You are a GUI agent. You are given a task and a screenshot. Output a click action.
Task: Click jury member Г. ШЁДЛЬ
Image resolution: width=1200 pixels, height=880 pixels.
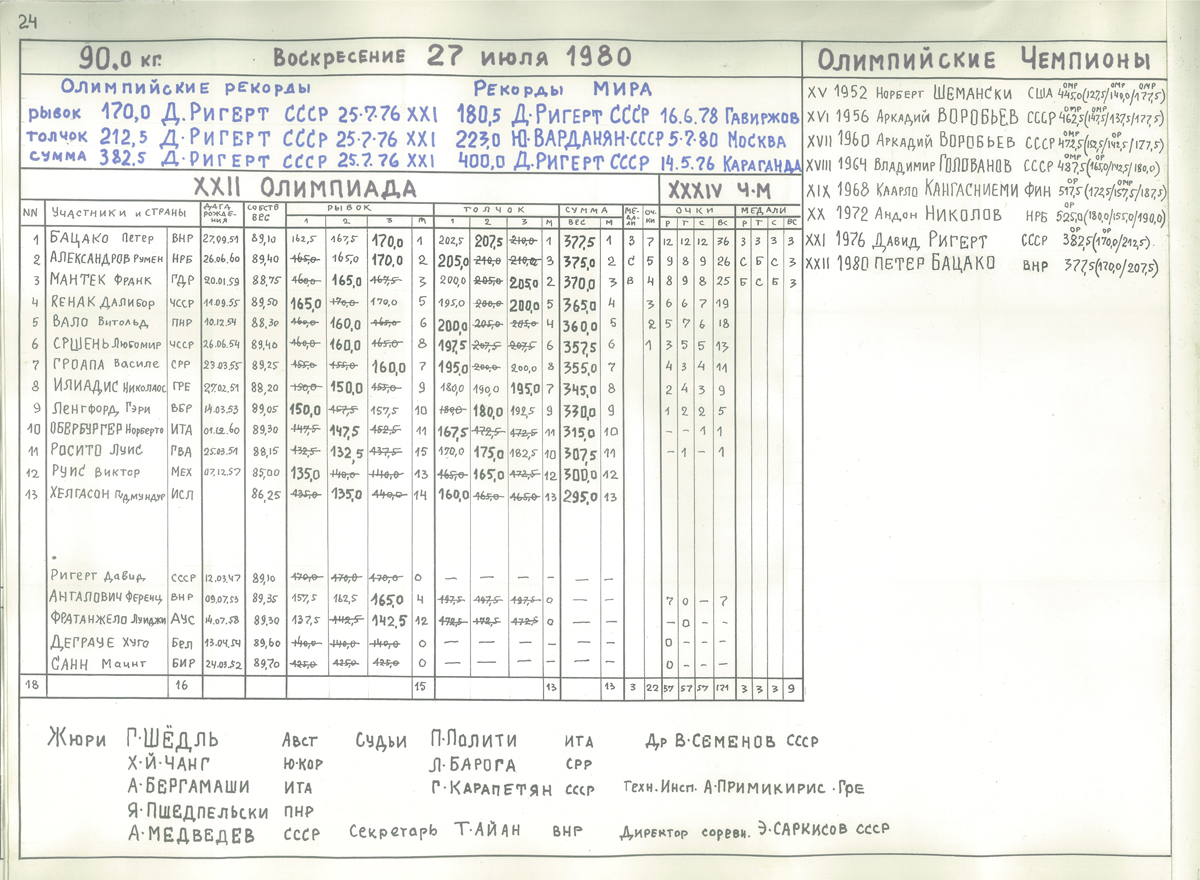tap(173, 740)
